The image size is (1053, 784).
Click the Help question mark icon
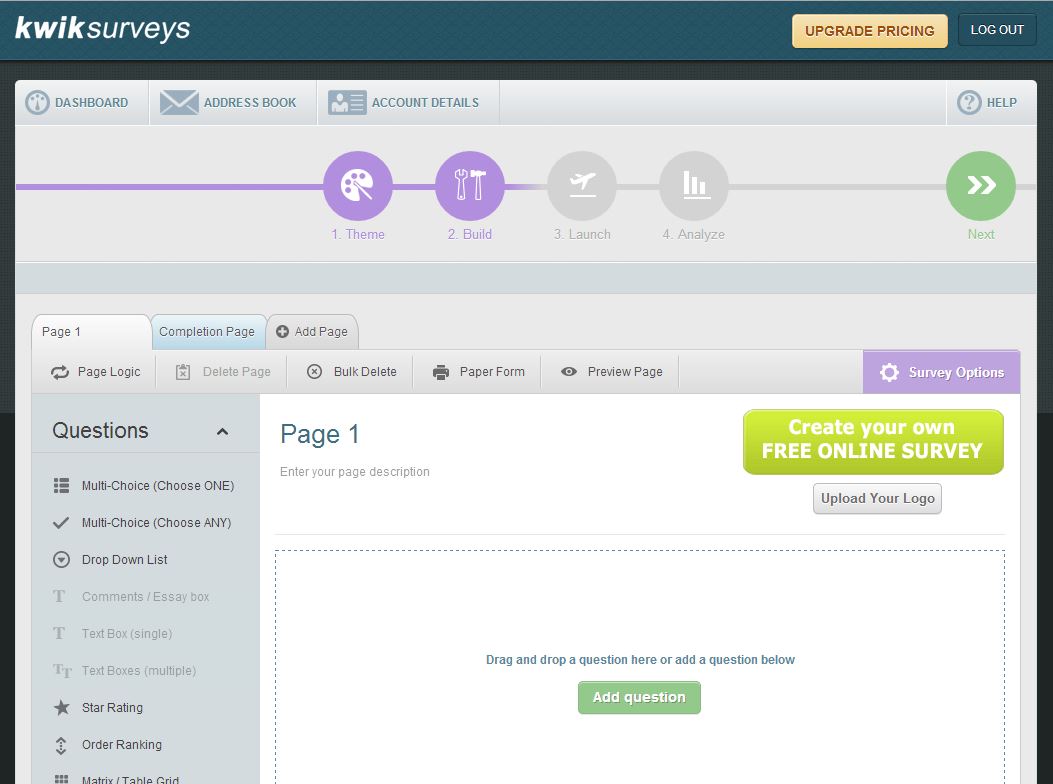tap(969, 102)
